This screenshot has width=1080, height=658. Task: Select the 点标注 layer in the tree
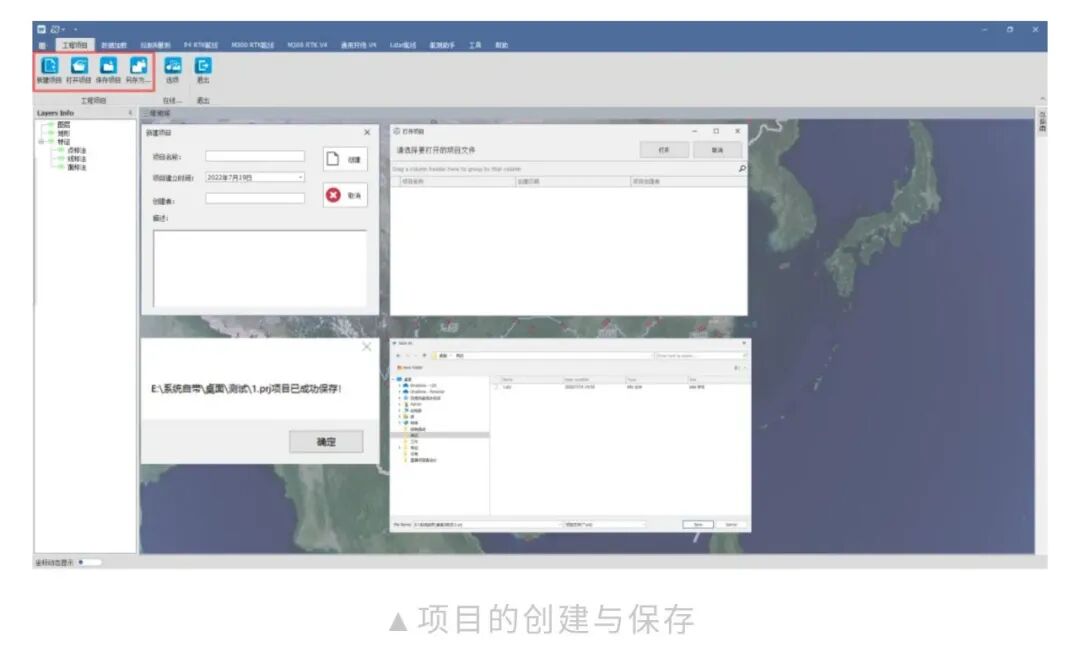(x=76, y=150)
